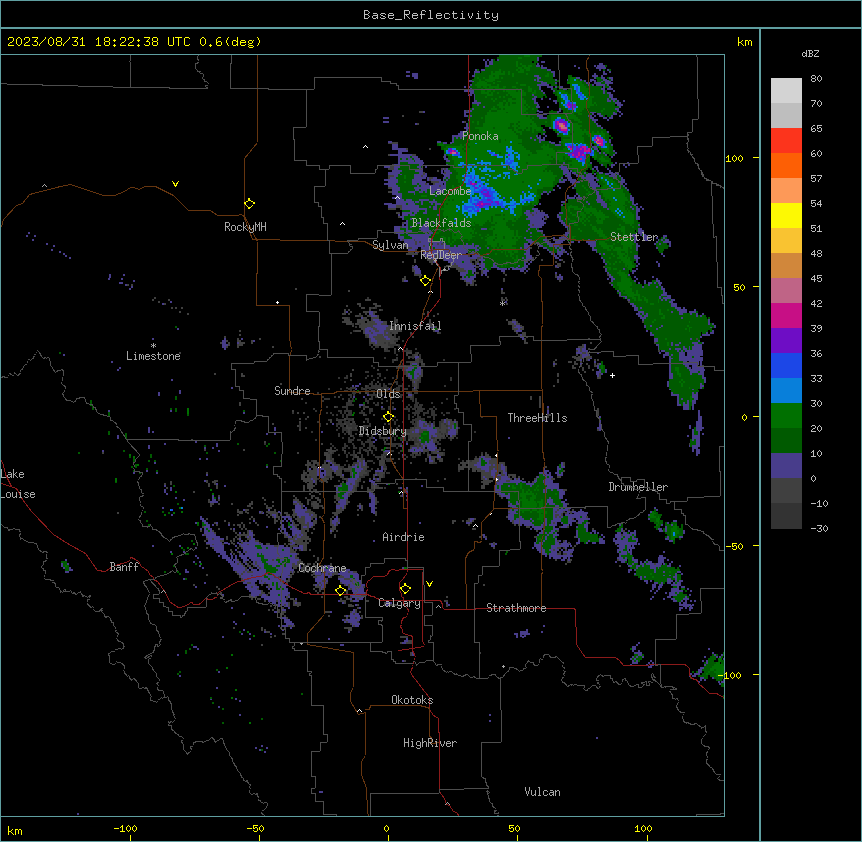Screen dimensions: 862x842
Task: Click the red 60-65 dBZ legend swatch
Action: (786, 141)
